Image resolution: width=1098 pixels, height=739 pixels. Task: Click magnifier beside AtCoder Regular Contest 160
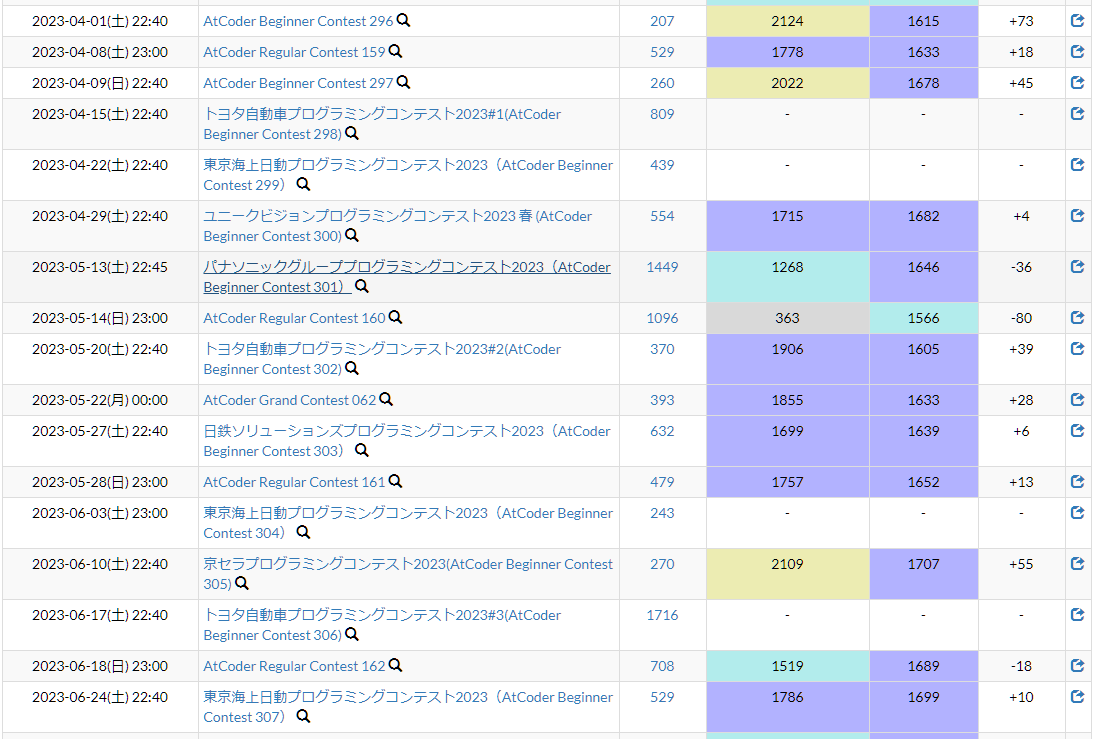click(x=396, y=317)
